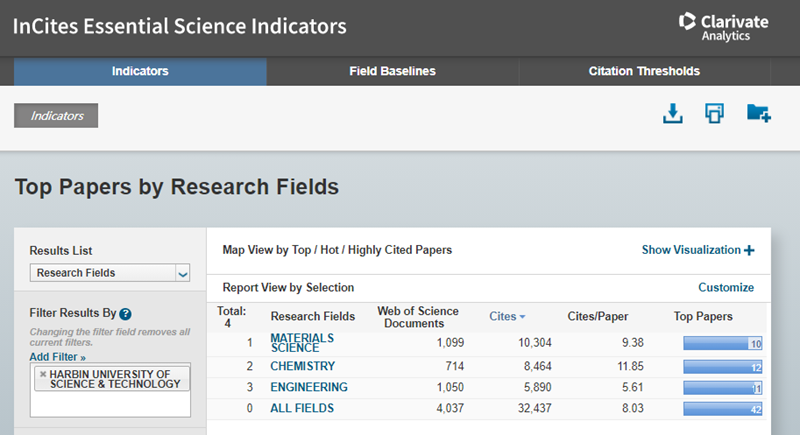This screenshot has width=800, height=435.
Task: Click the Indicators breadcrumb button
Action: [56, 116]
